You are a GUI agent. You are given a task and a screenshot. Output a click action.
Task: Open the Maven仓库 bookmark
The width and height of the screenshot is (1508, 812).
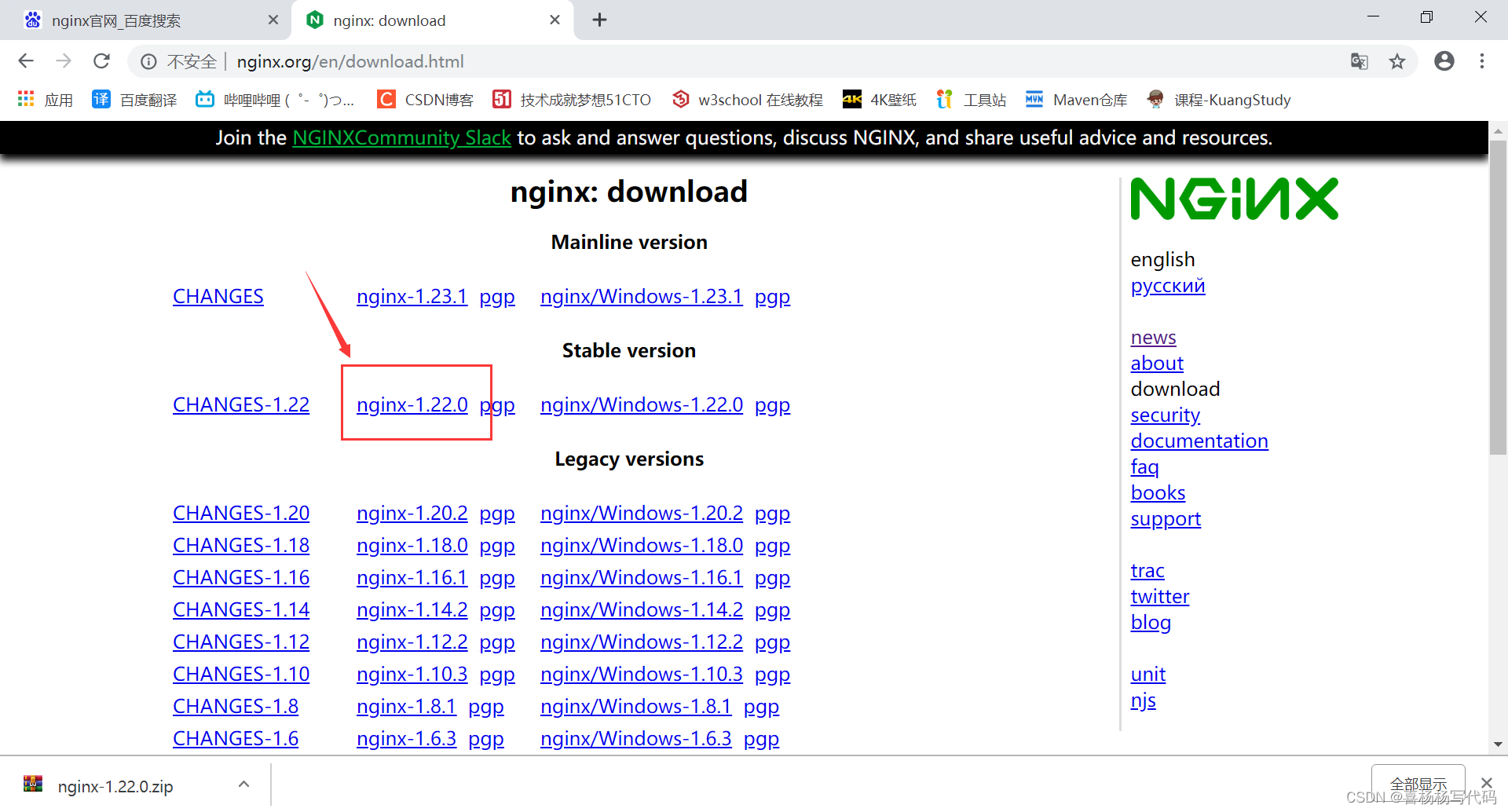coord(1089,100)
